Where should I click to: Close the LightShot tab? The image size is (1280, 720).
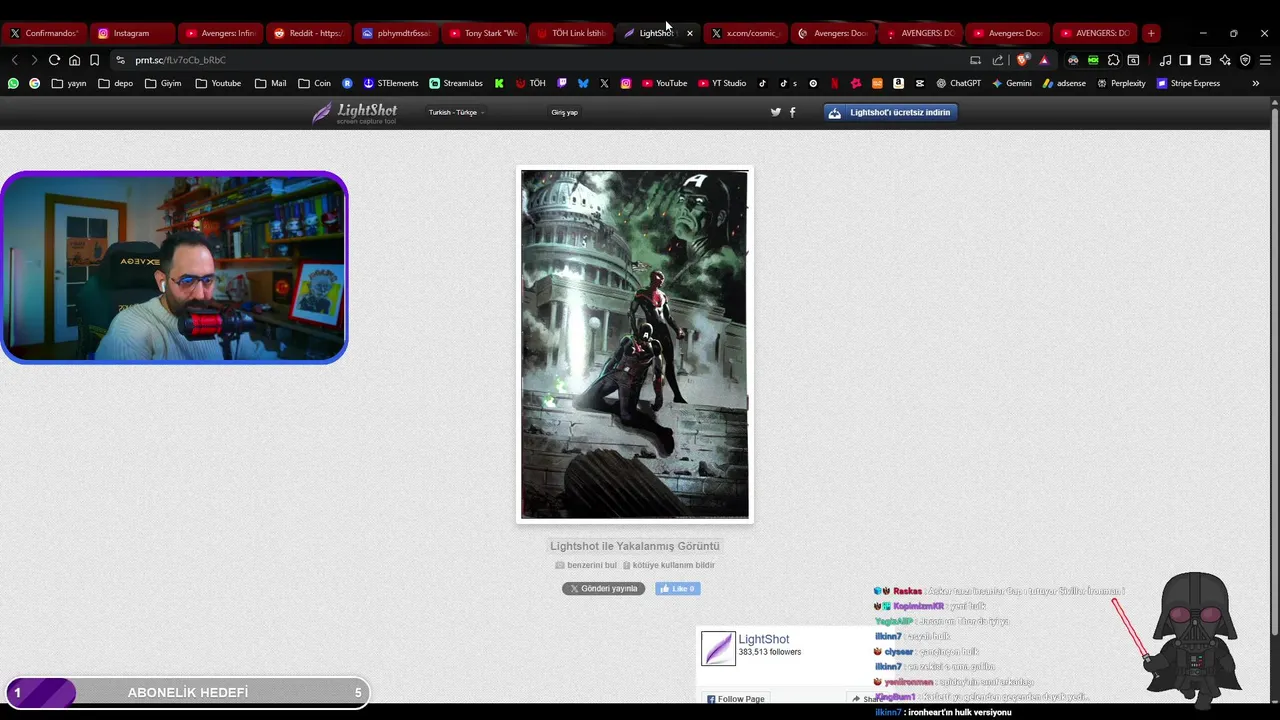point(689,33)
